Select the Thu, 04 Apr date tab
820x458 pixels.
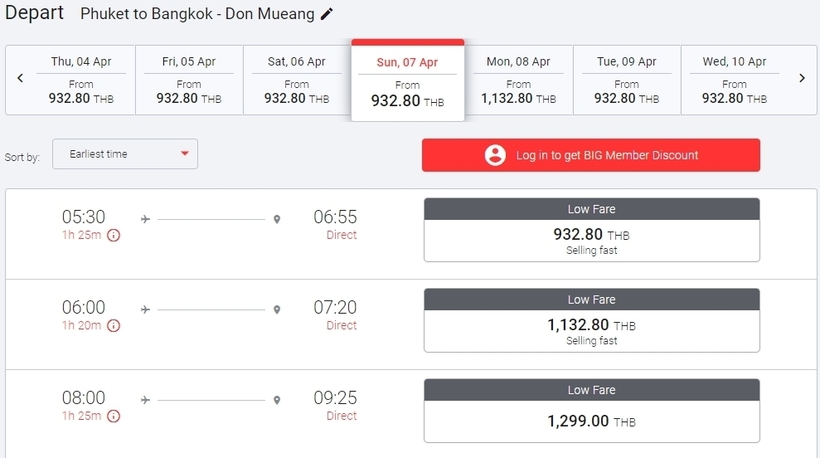tap(81, 80)
